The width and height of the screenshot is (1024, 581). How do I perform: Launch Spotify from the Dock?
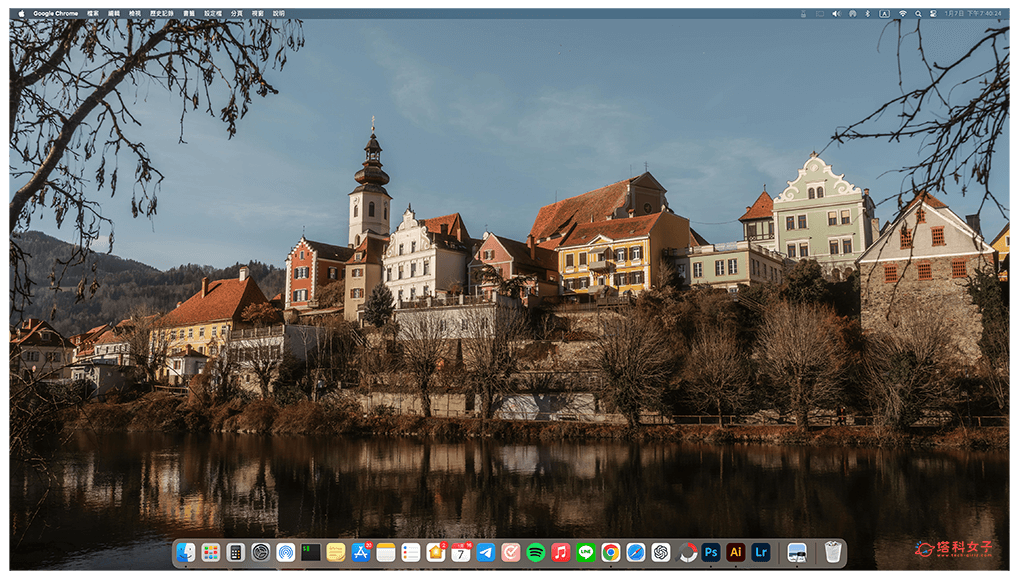point(536,553)
